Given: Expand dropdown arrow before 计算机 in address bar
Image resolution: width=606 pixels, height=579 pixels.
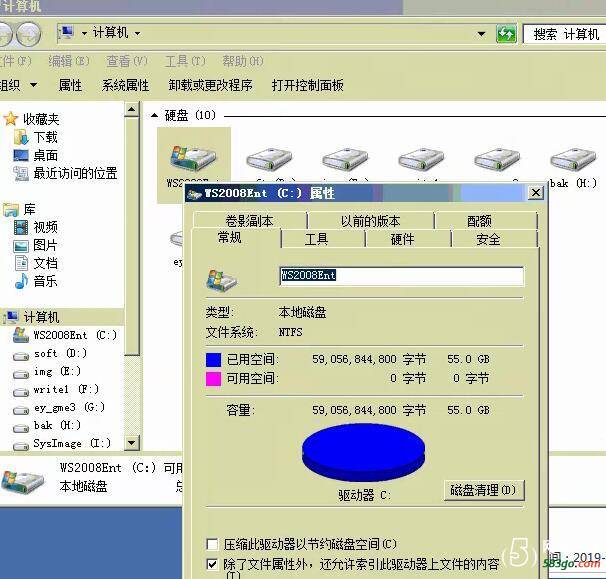Looking at the screenshot, I should pos(84,34).
